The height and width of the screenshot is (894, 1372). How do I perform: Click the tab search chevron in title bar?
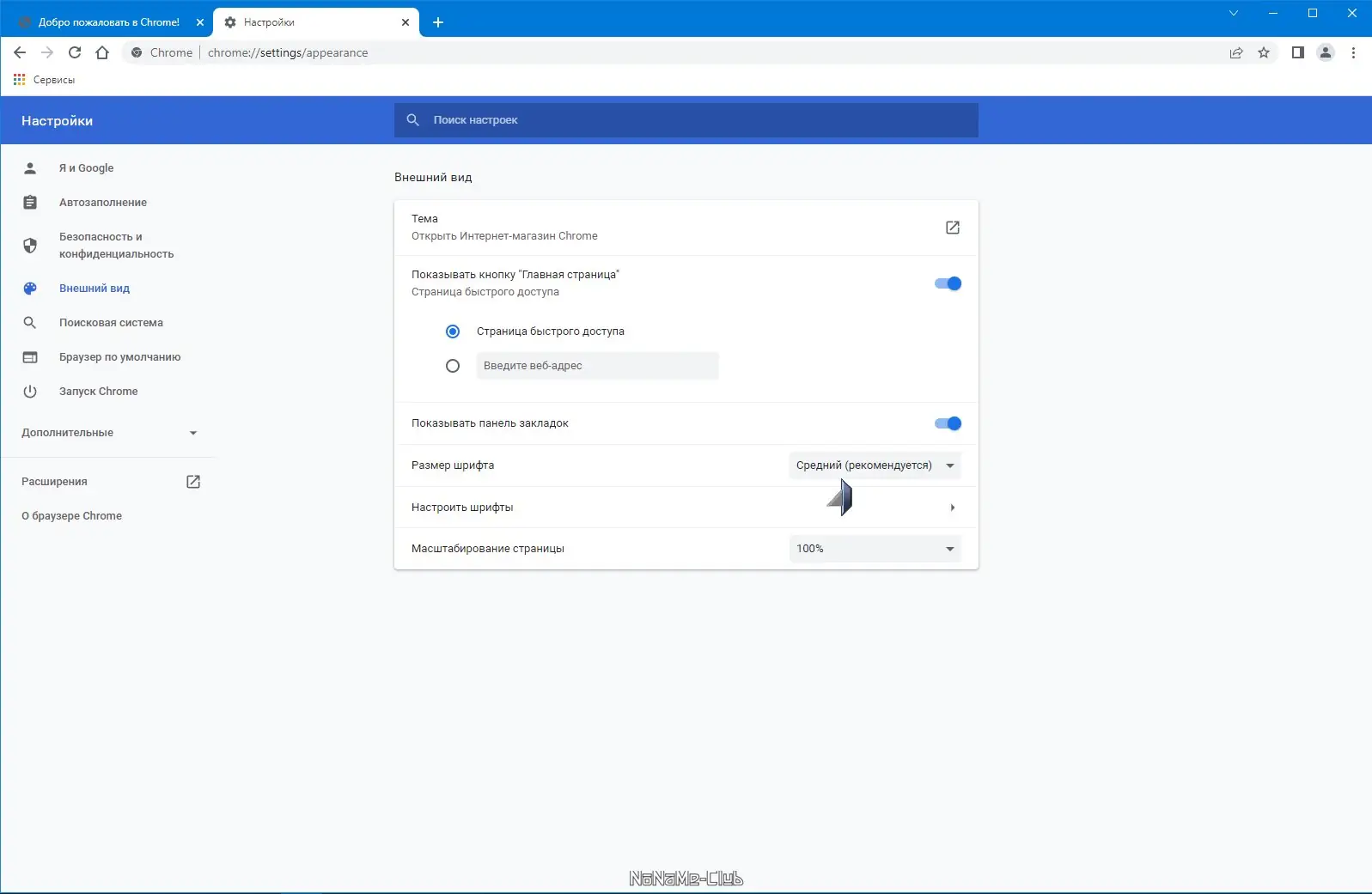click(x=1234, y=13)
